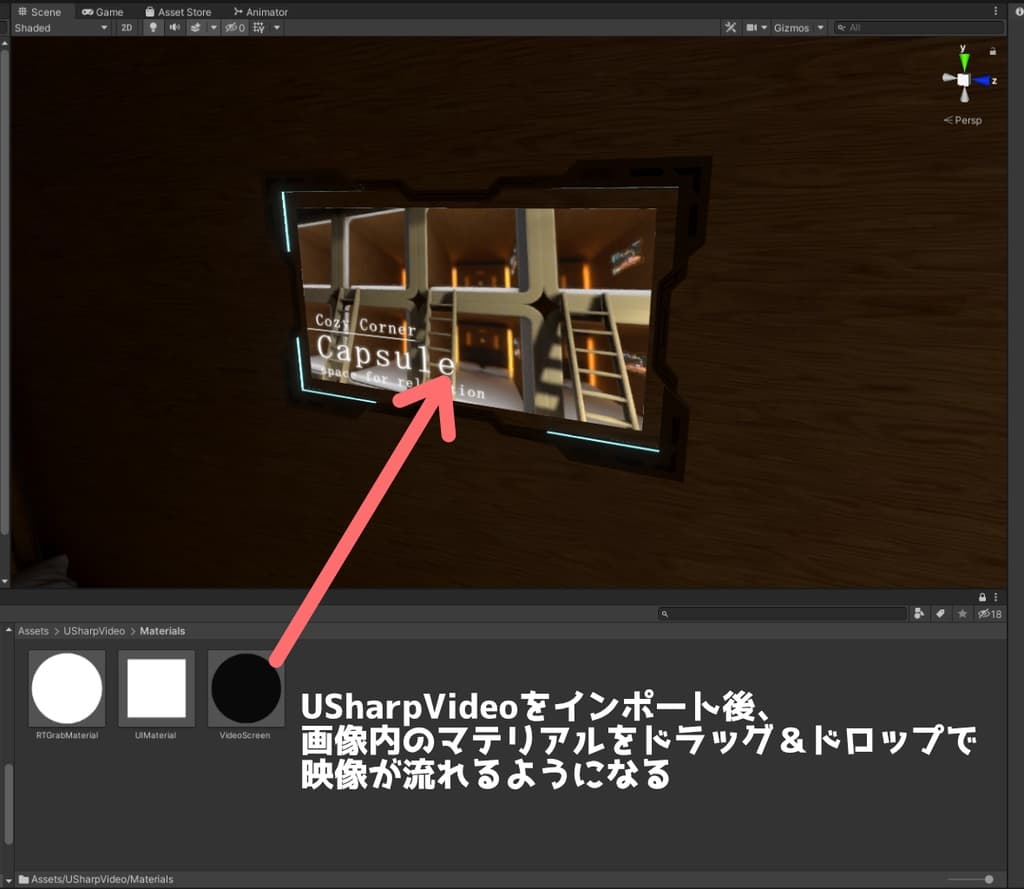
Task: Click the green Y axis on the scene gizmo
Action: point(963,60)
